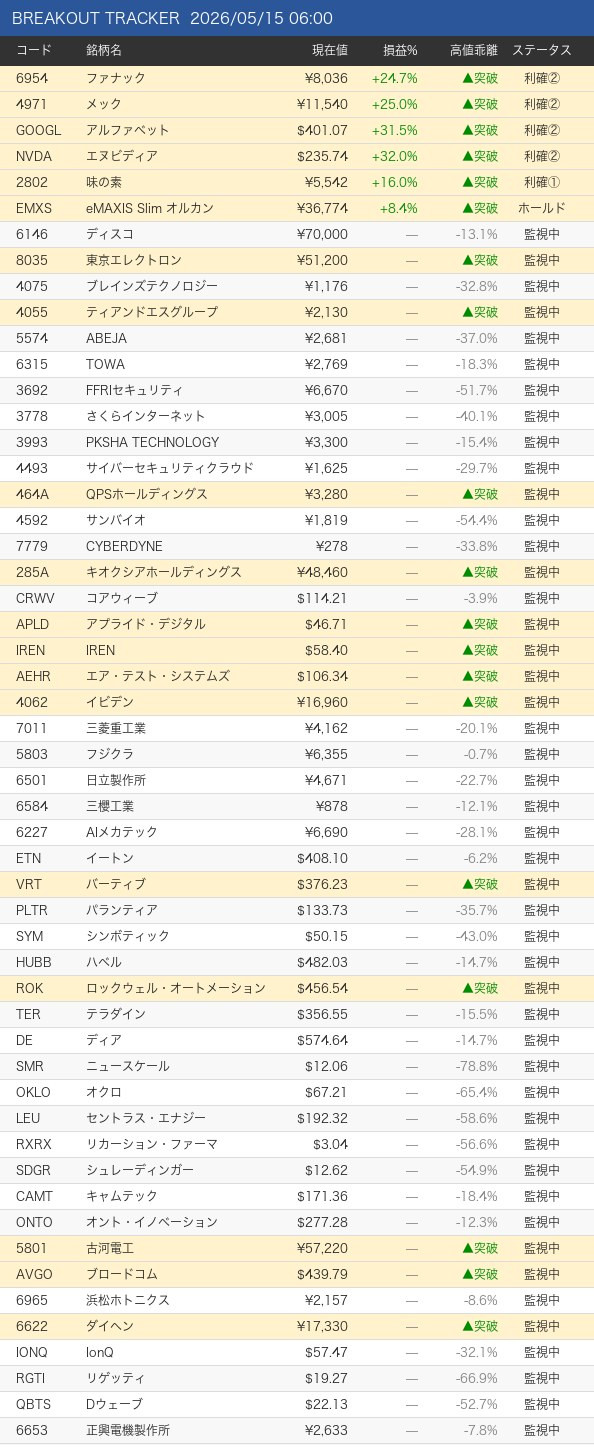
Task: Click ディア price $574.64
Action: click(x=322, y=1040)
